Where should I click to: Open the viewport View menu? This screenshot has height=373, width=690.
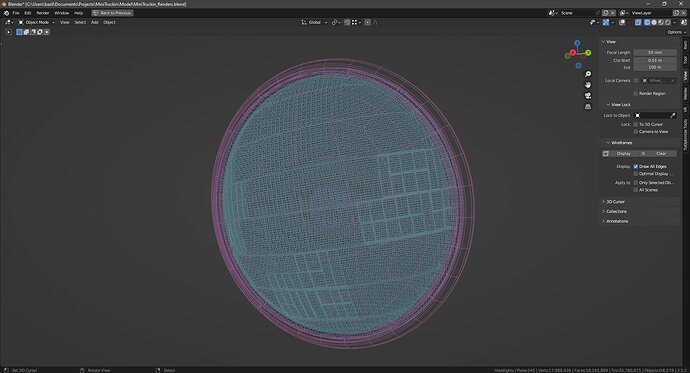coord(65,22)
